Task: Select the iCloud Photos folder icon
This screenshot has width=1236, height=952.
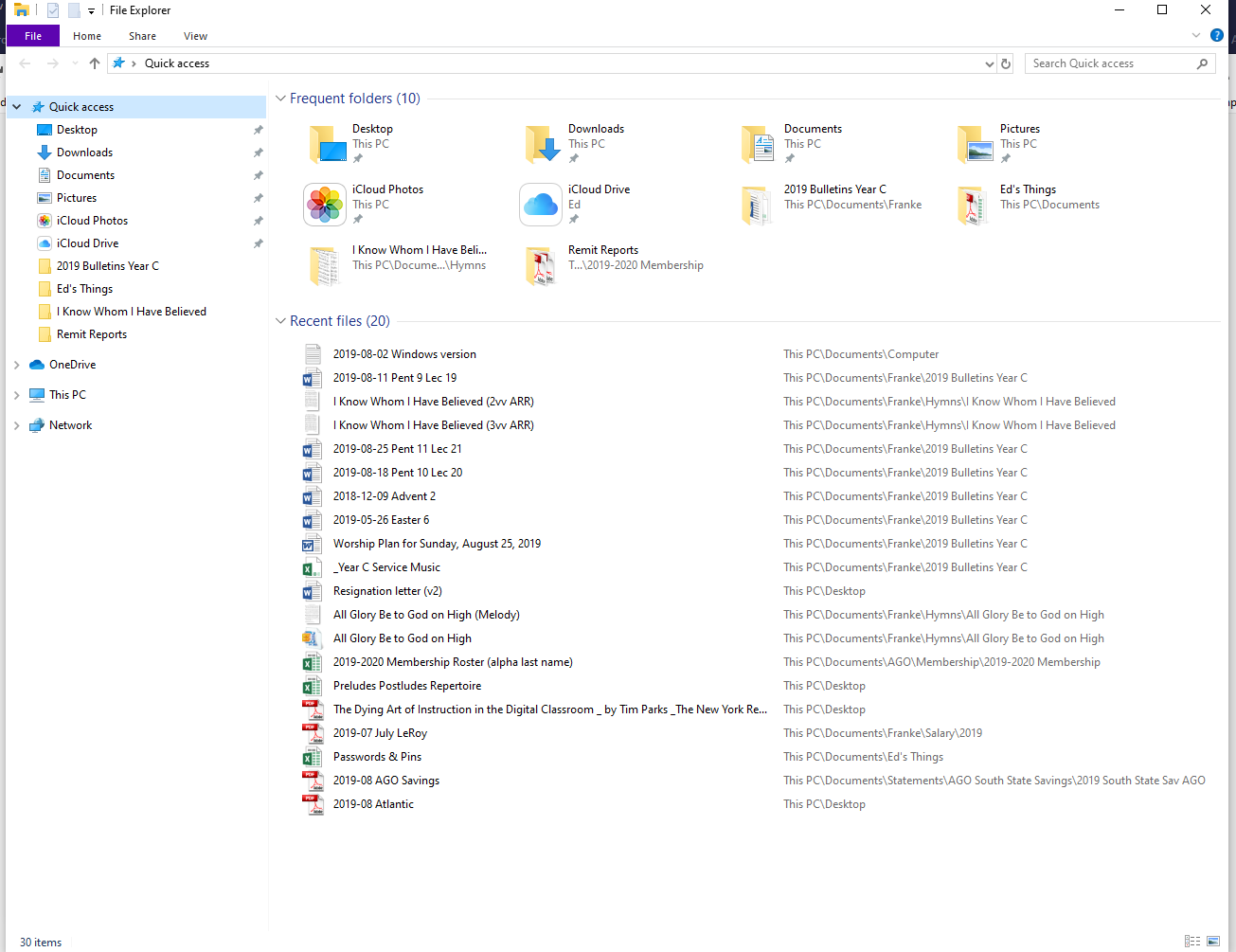Action: click(325, 205)
